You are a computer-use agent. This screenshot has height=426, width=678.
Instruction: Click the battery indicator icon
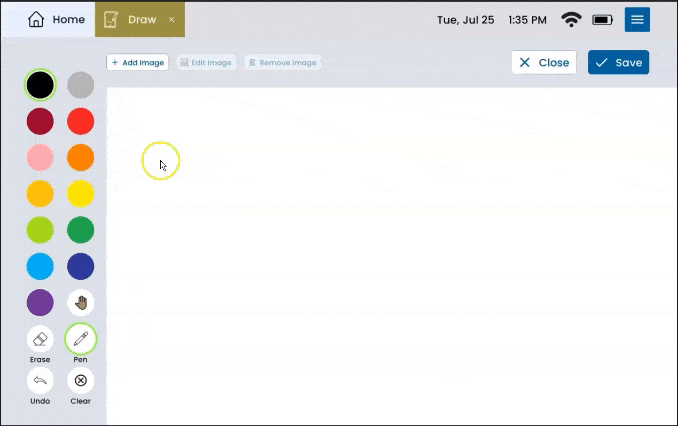coord(602,20)
